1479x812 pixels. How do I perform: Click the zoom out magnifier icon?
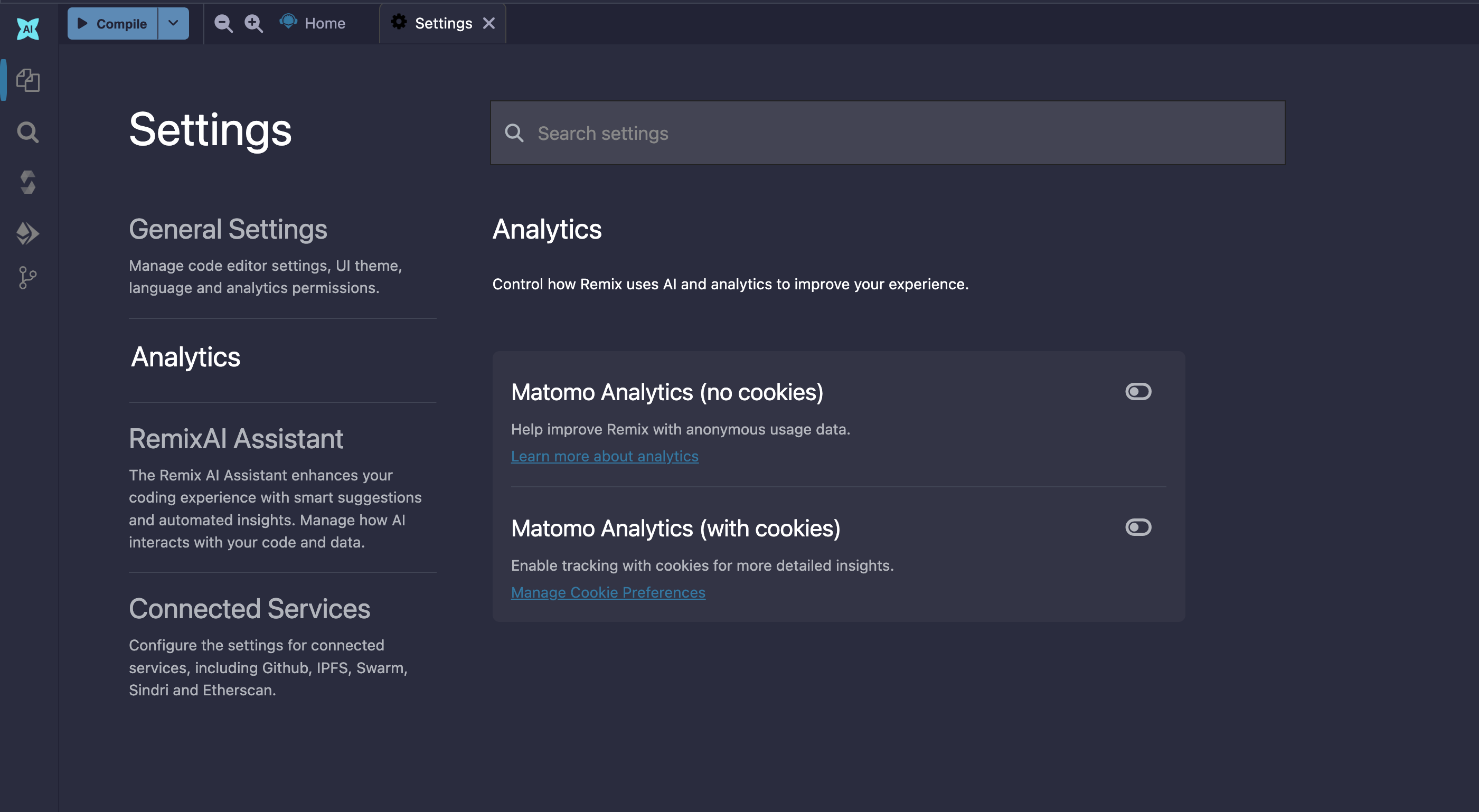click(x=223, y=24)
